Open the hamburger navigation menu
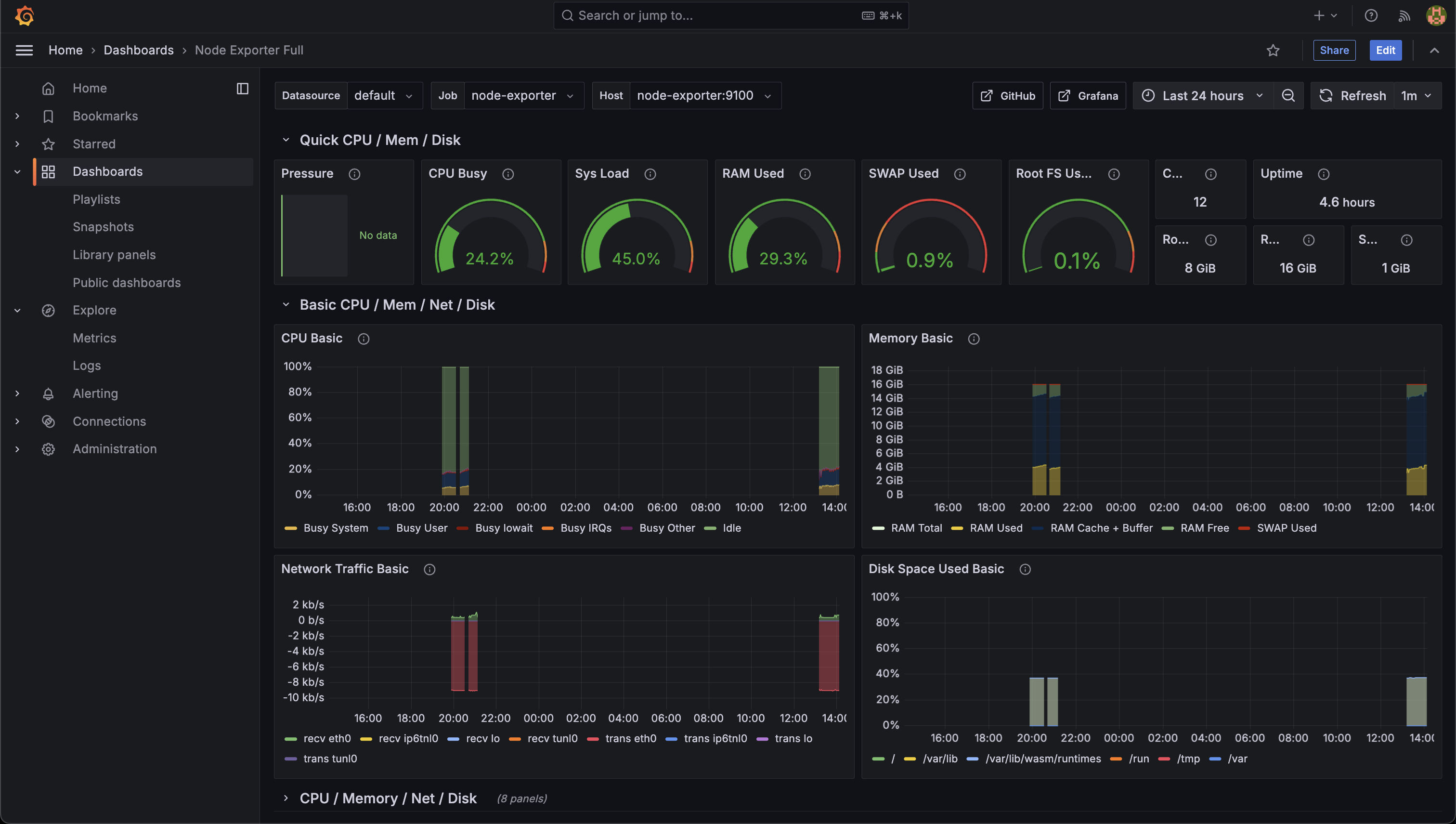The image size is (1456, 824). (x=25, y=50)
